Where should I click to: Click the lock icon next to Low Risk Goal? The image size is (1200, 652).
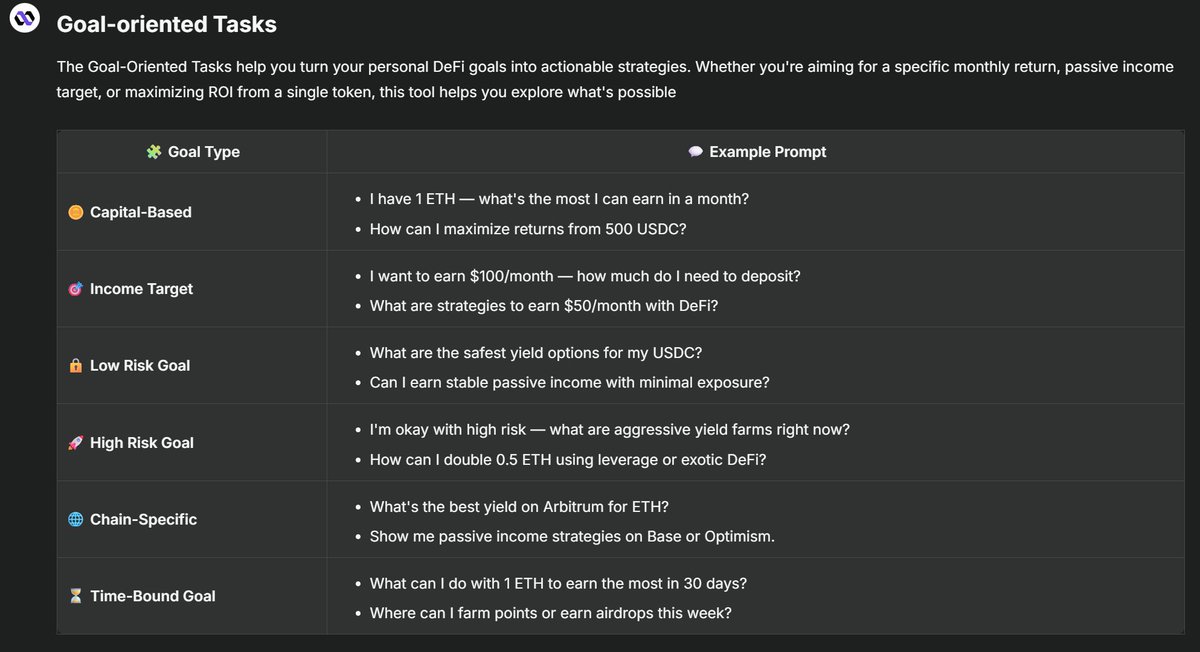pos(75,366)
